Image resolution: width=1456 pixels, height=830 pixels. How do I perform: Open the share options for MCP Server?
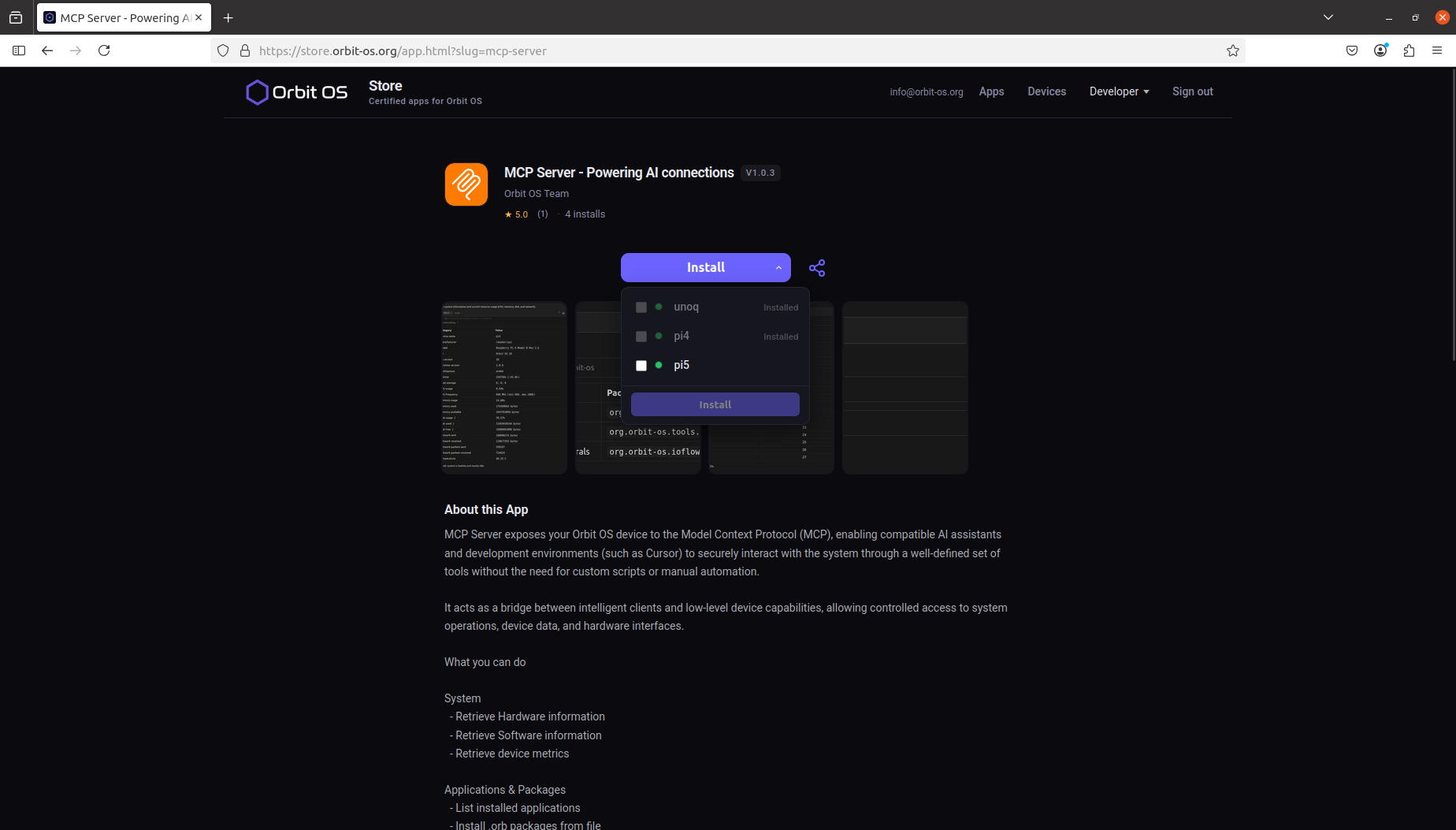817,268
